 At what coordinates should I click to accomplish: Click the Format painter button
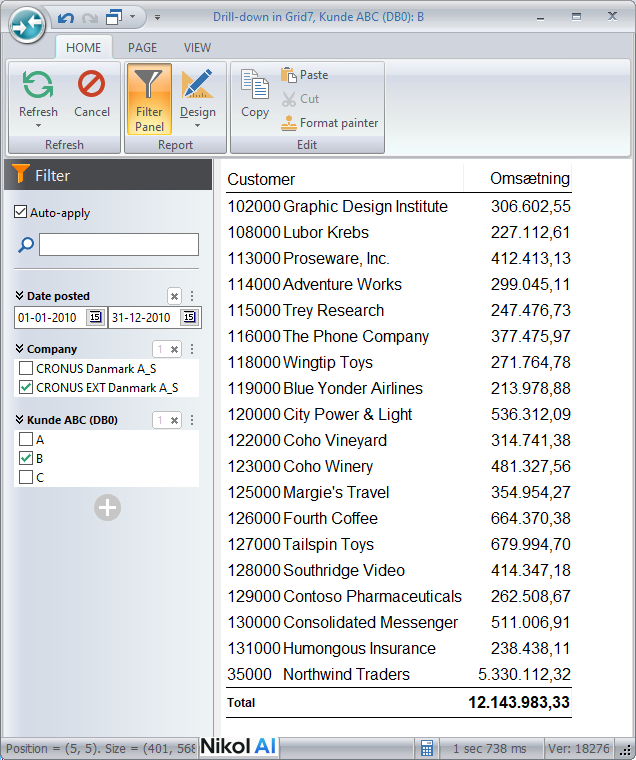330,123
